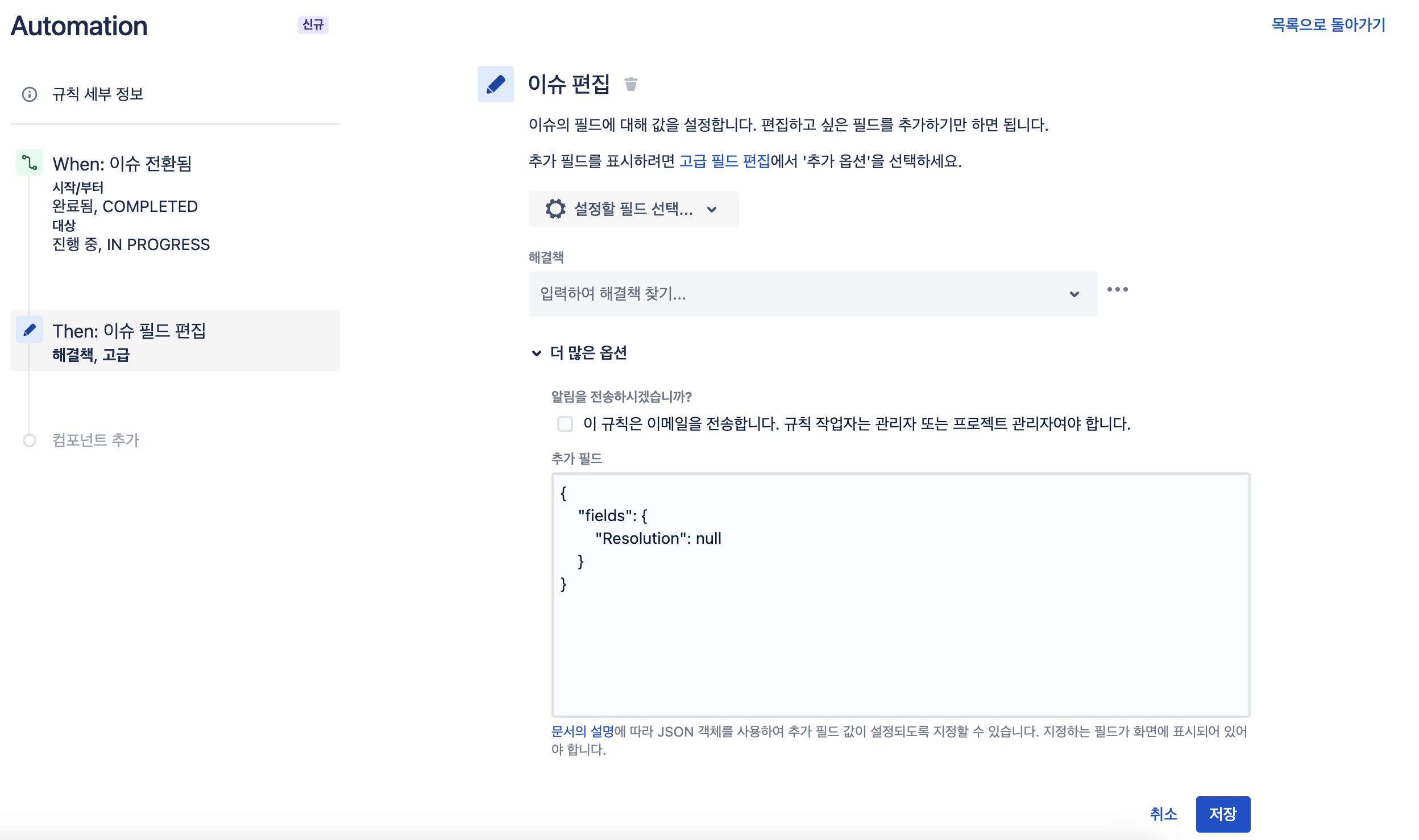Click the 목록으로 돌아가기 link
This screenshot has width=1419, height=840.
pyautogui.click(x=1328, y=25)
